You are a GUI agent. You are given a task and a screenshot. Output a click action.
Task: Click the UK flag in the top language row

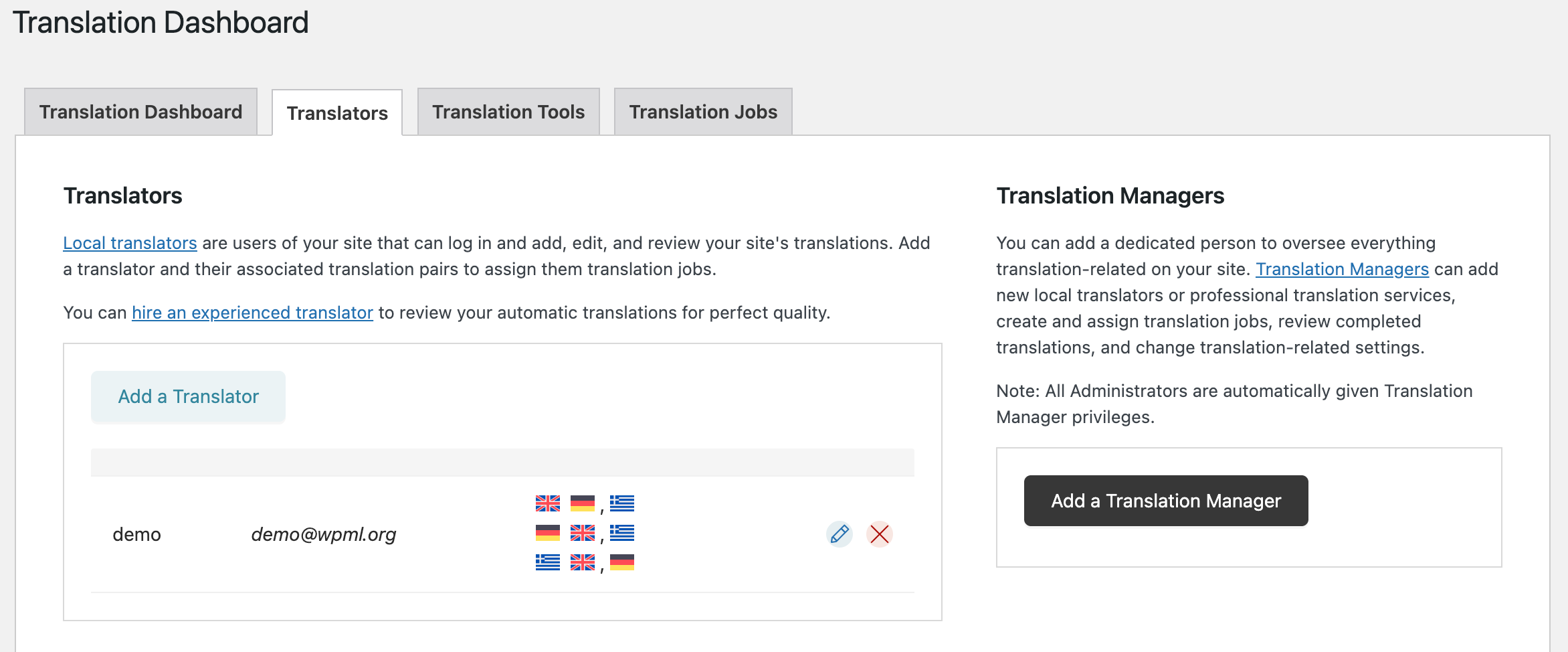click(x=547, y=503)
